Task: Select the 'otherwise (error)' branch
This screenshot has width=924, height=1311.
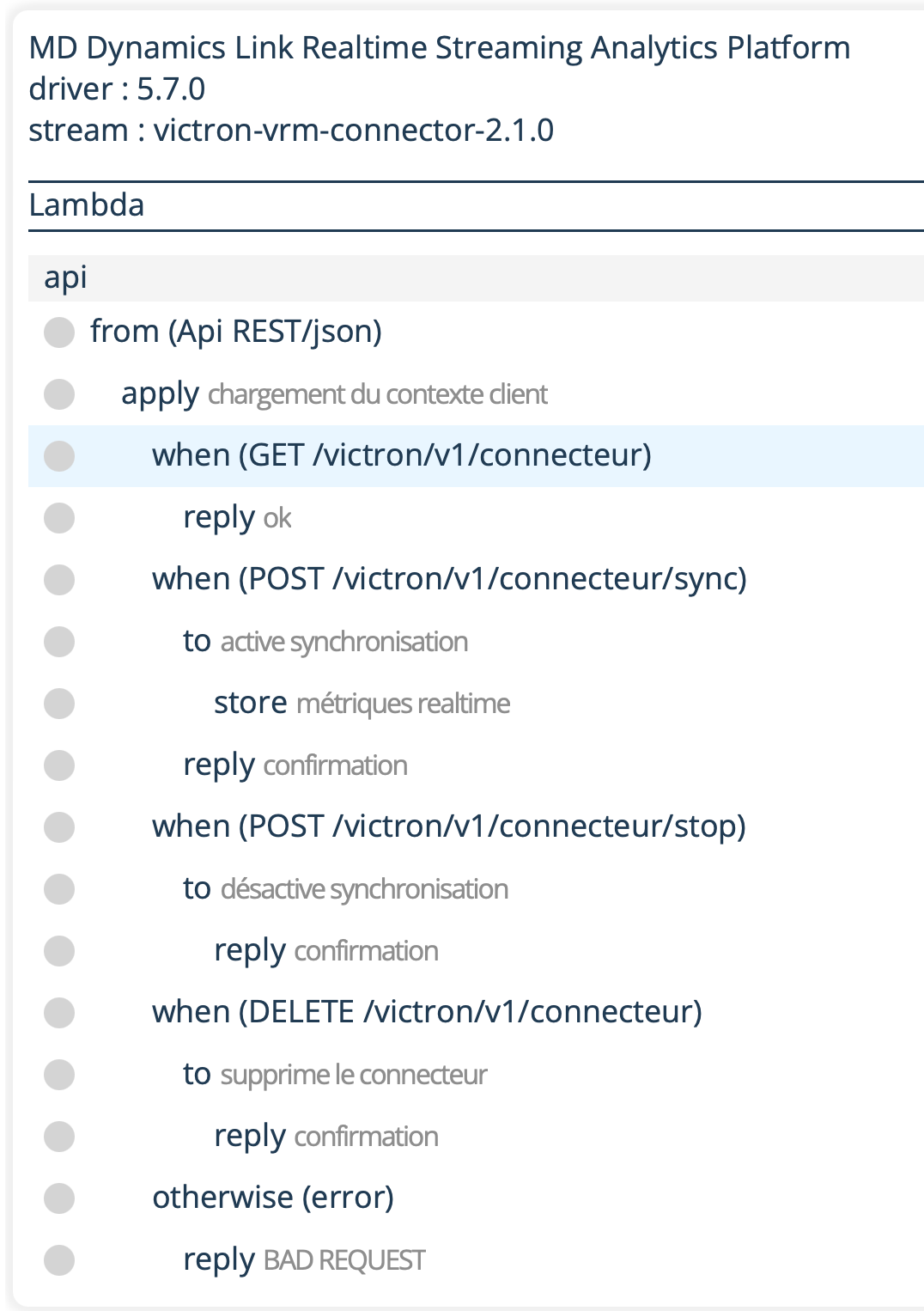Action: click(273, 1198)
